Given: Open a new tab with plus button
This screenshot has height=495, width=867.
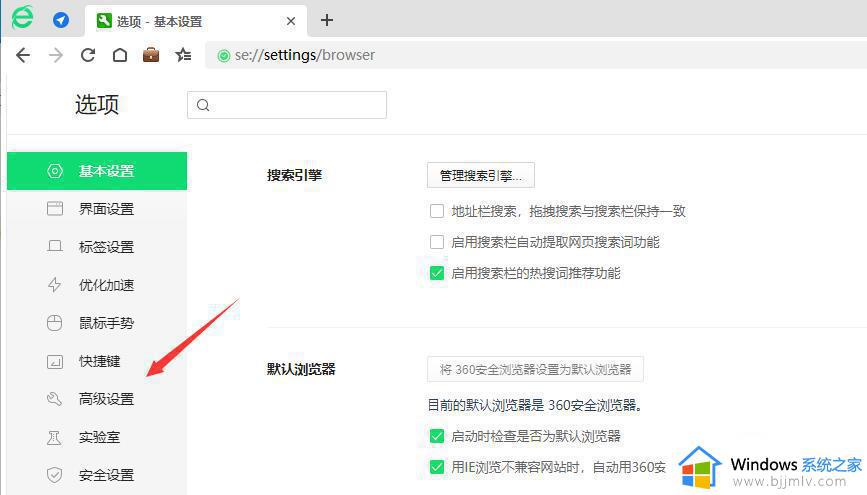Looking at the screenshot, I should 327,20.
